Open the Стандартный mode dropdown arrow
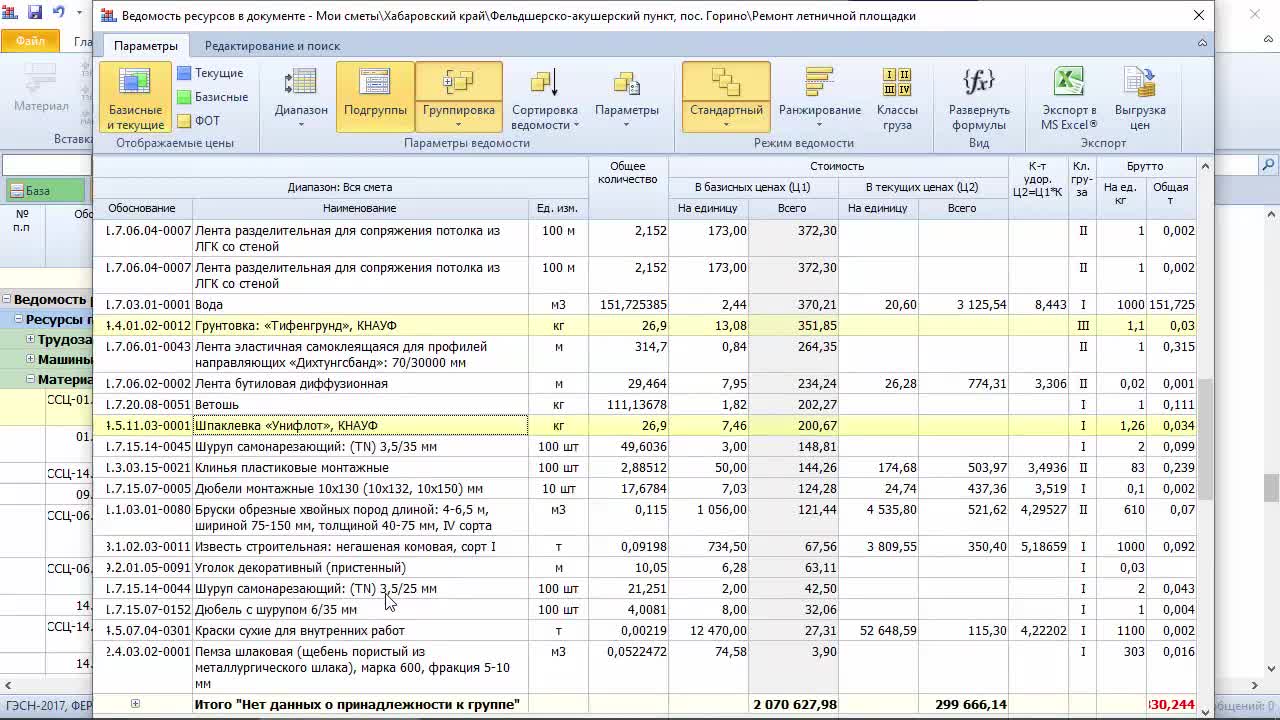The width and height of the screenshot is (1280, 720). coord(726,125)
